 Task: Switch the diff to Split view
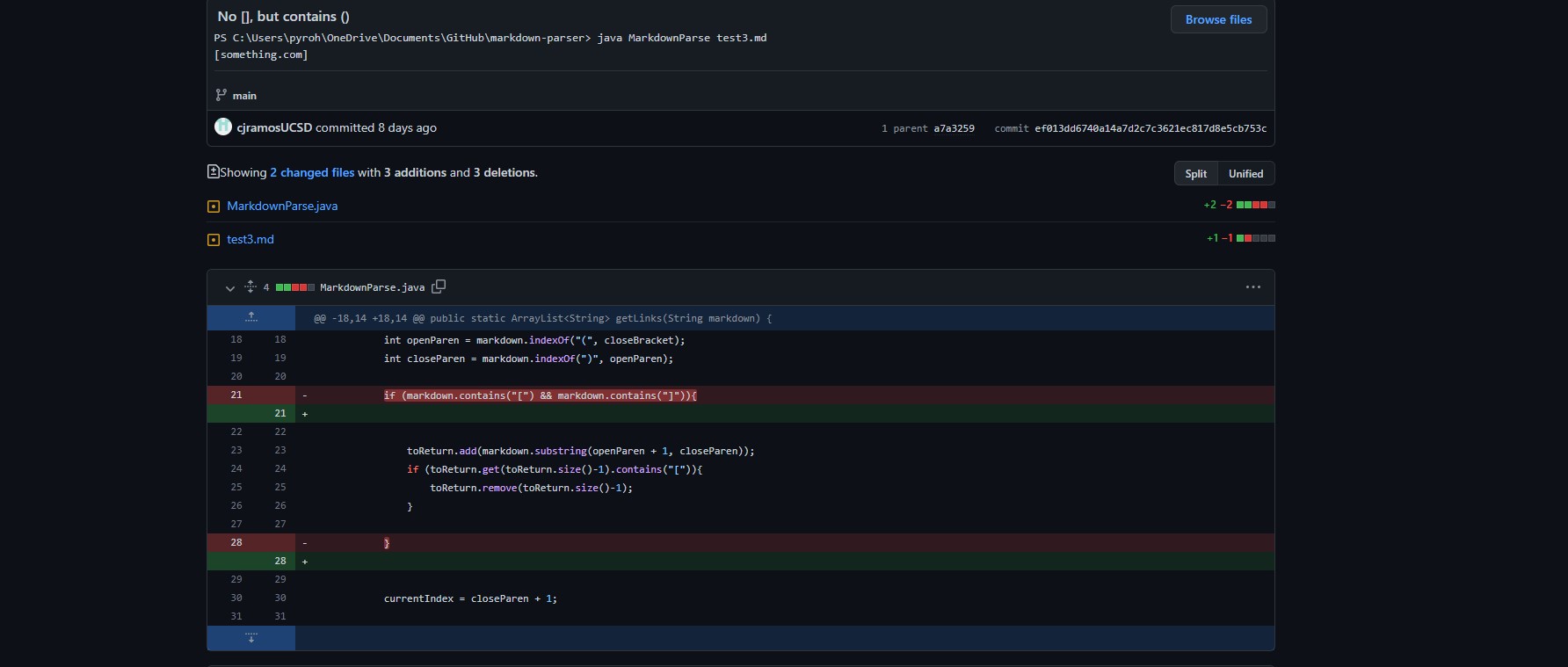[x=1195, y=173]
